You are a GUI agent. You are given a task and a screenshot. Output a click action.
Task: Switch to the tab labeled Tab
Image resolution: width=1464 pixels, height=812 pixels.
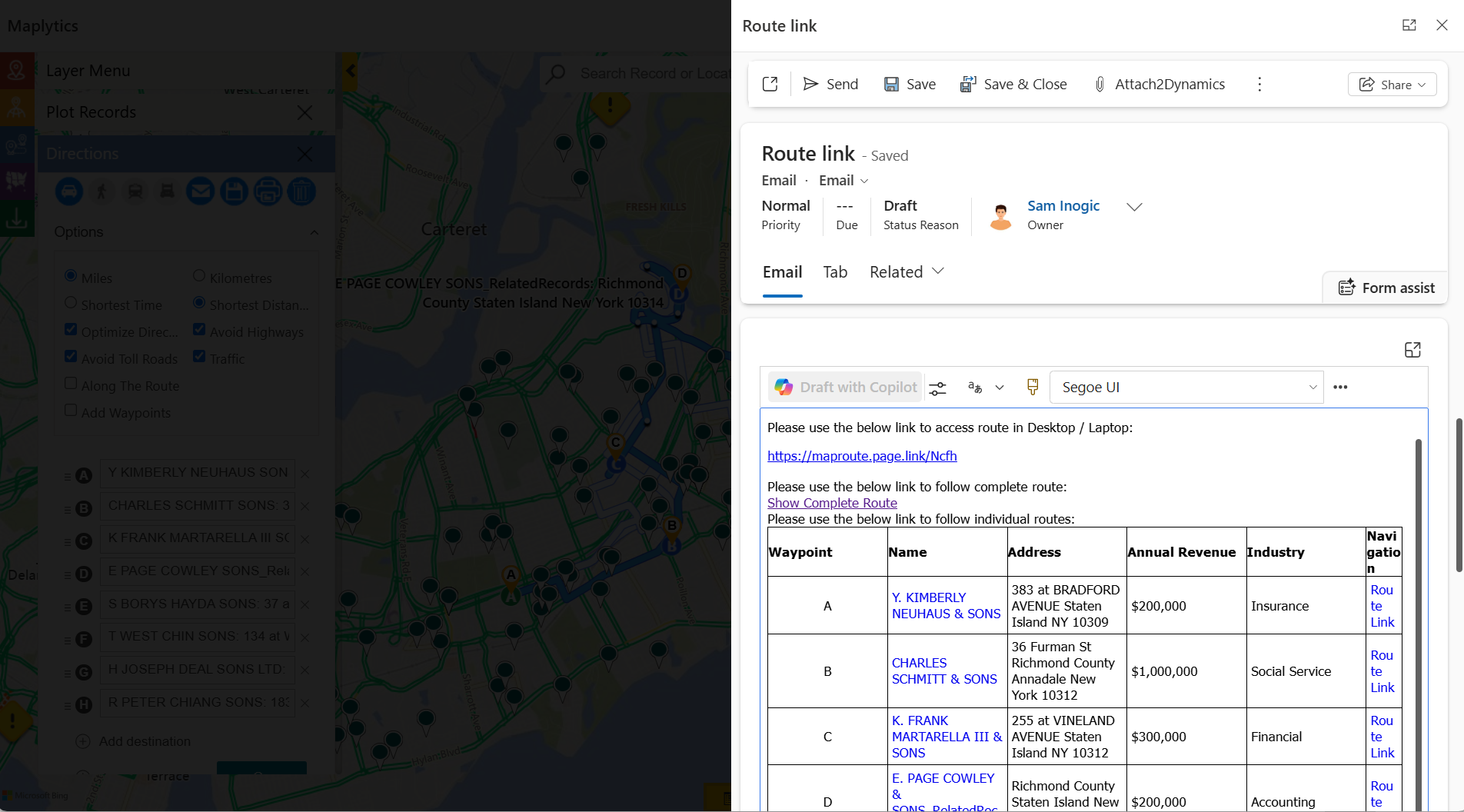[x=835, y=272]
